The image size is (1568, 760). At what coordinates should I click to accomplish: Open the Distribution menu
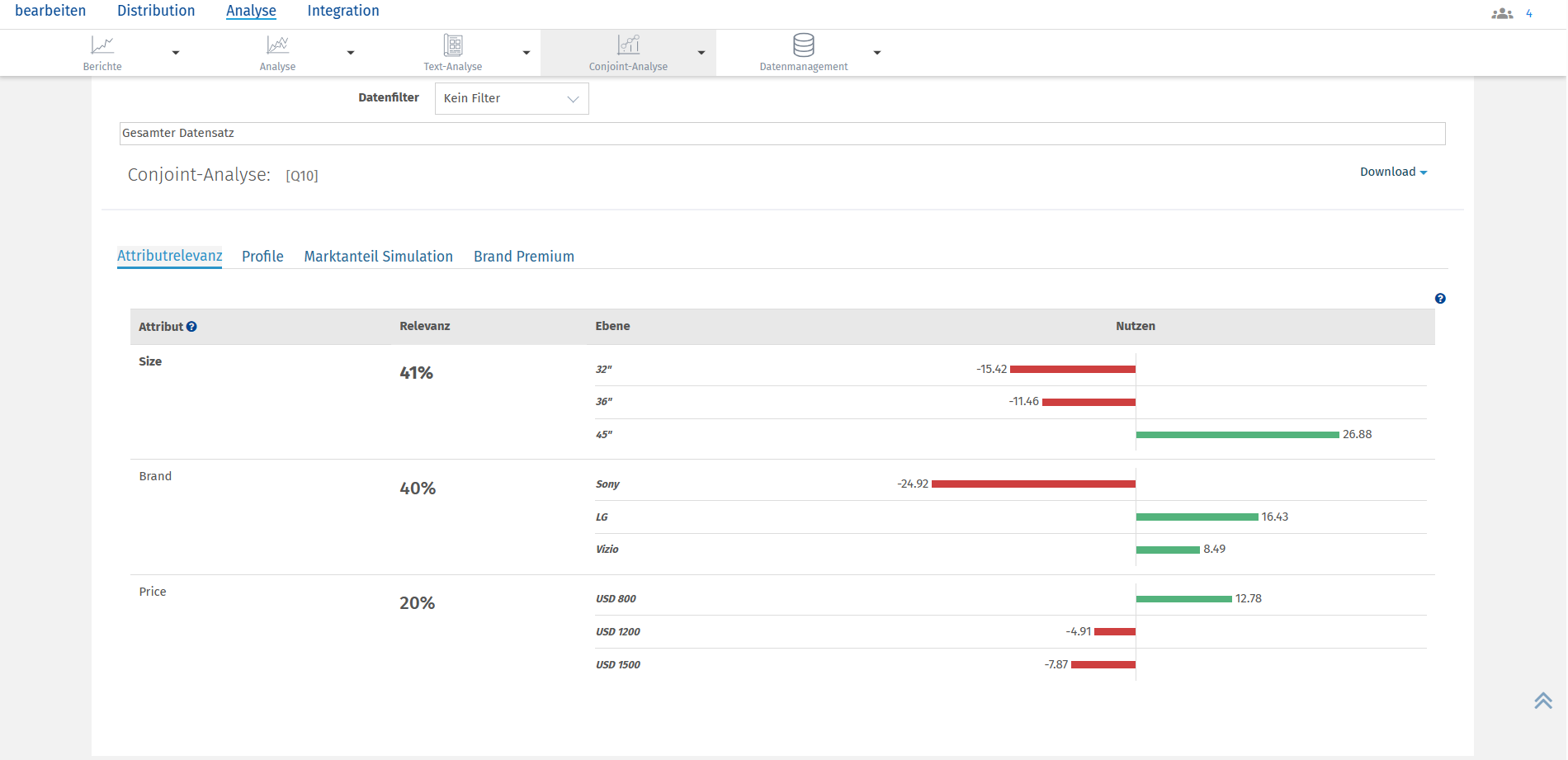pos(156,11)
